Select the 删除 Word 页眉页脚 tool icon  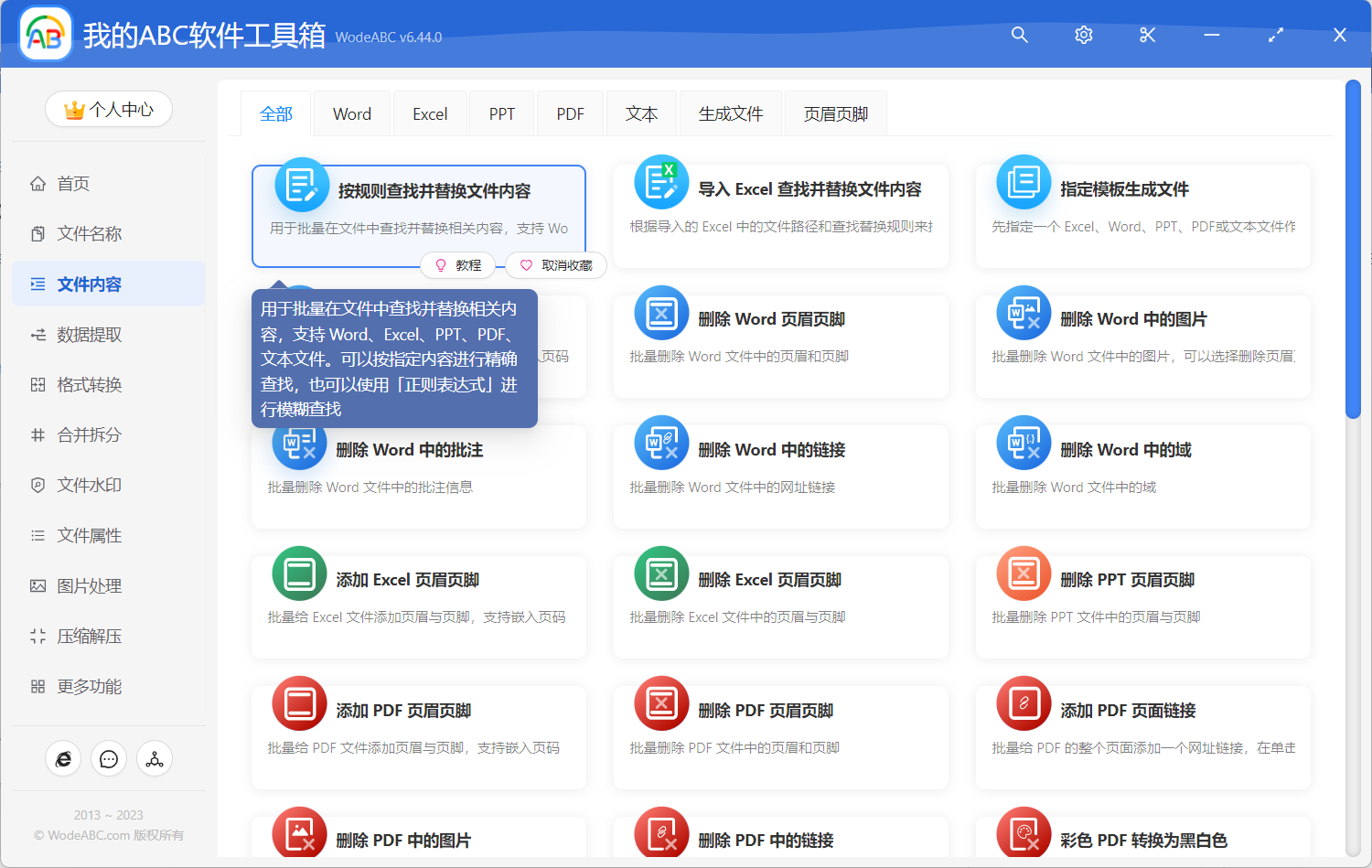(661, 312)
